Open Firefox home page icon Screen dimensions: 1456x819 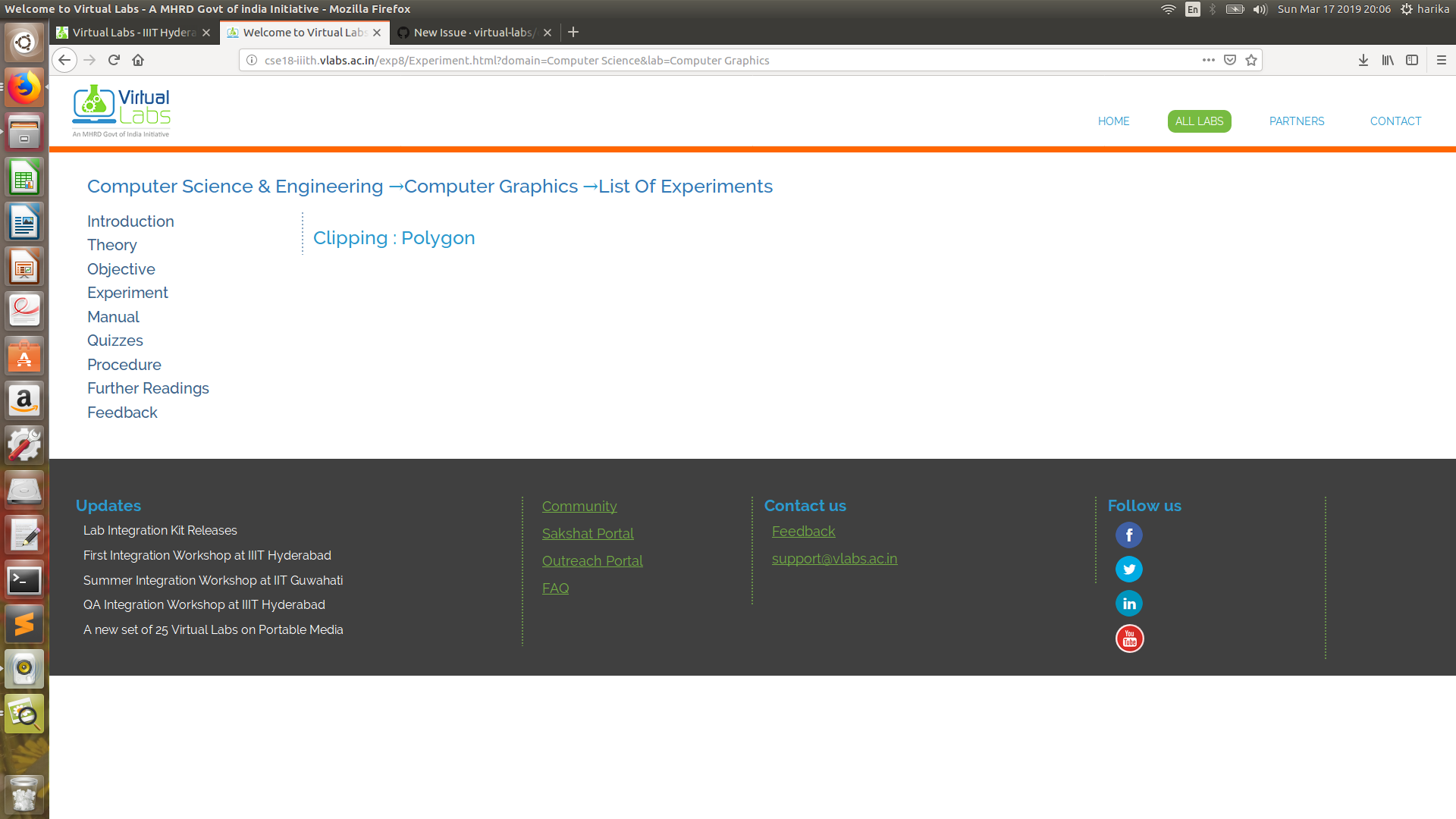[x=138, y=60]
